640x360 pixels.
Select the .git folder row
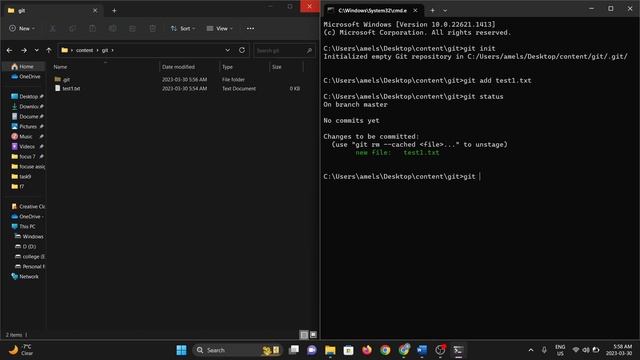(178, 80)
